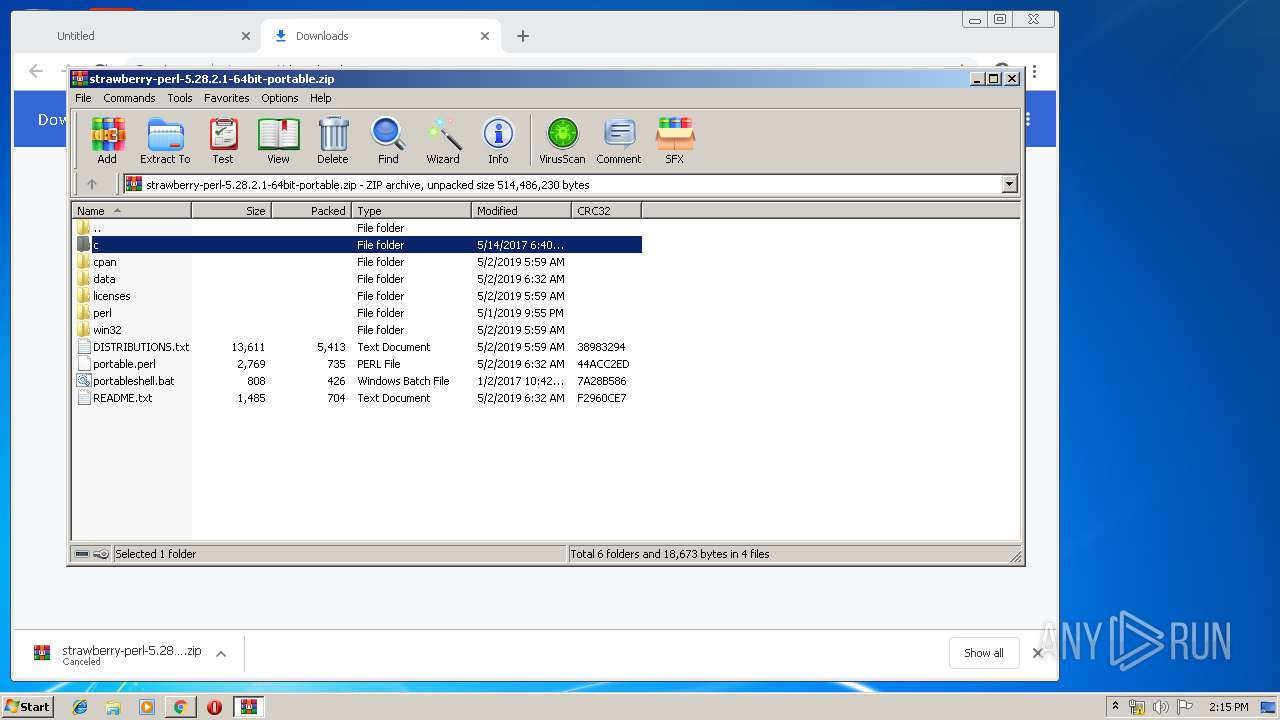1280x720 pixels.
Task: Run the Test archive tool
Action: (223, 140)
